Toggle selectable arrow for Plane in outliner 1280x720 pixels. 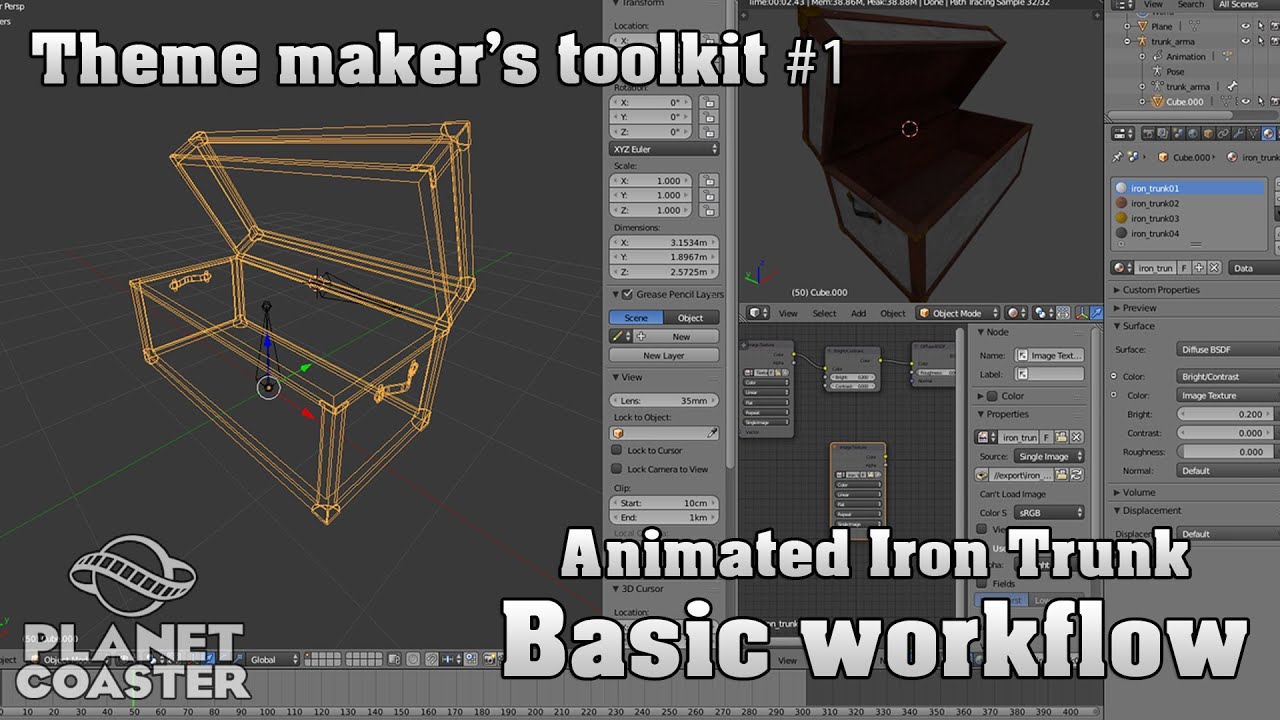click(1261, 26)
